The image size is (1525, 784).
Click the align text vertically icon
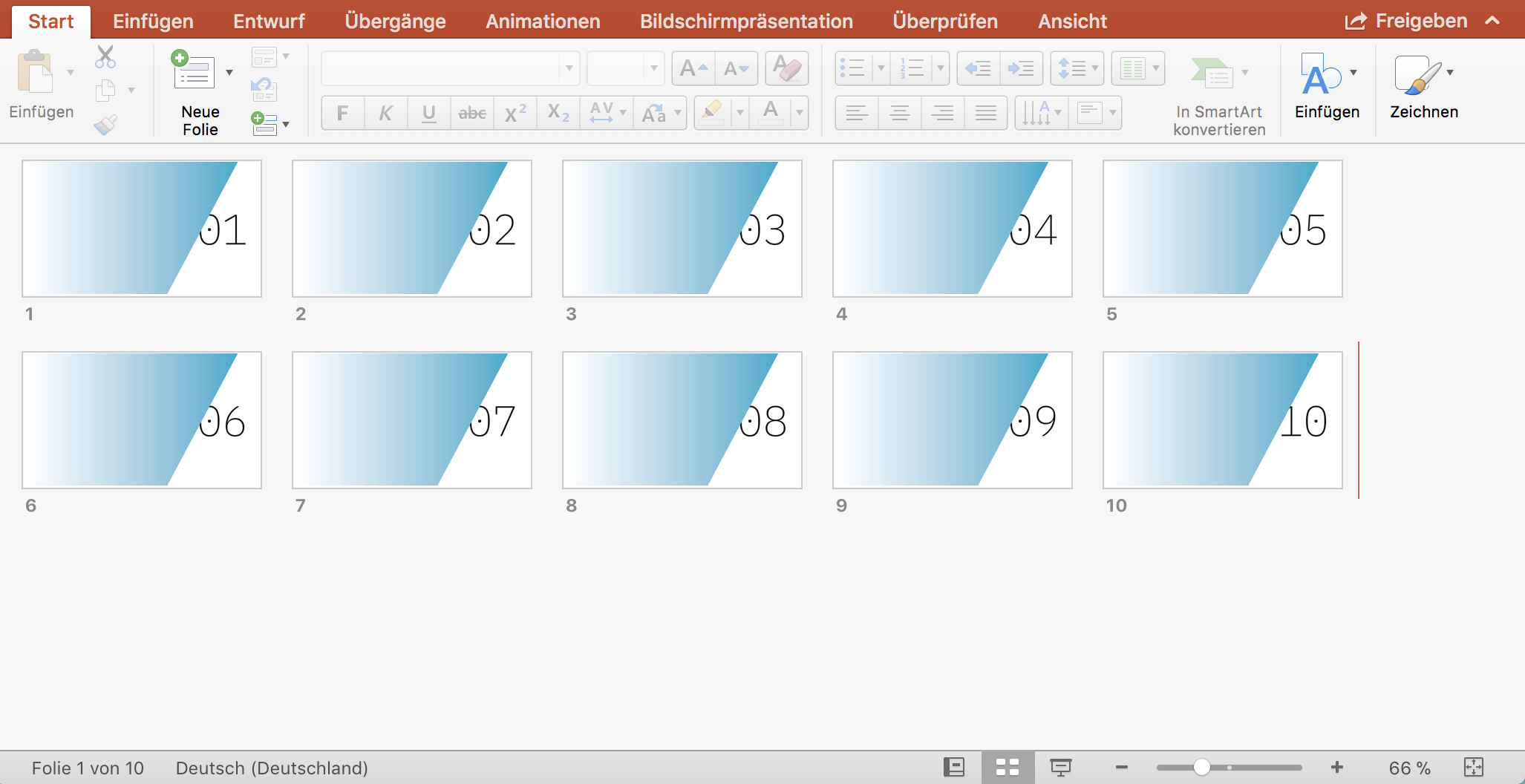click(1089, 114)
